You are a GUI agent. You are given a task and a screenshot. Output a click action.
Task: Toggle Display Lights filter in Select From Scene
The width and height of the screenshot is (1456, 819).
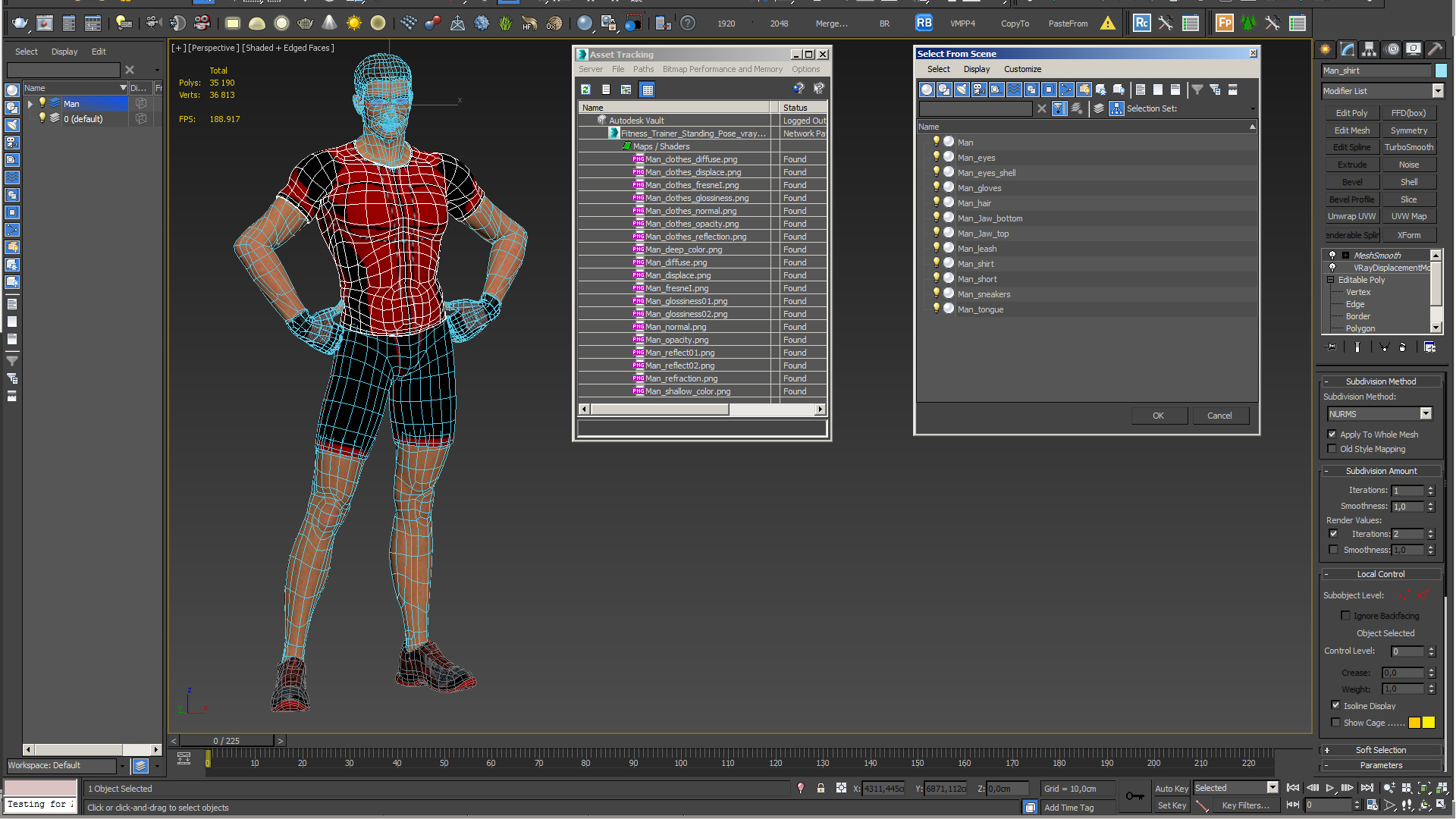(962, 89)
